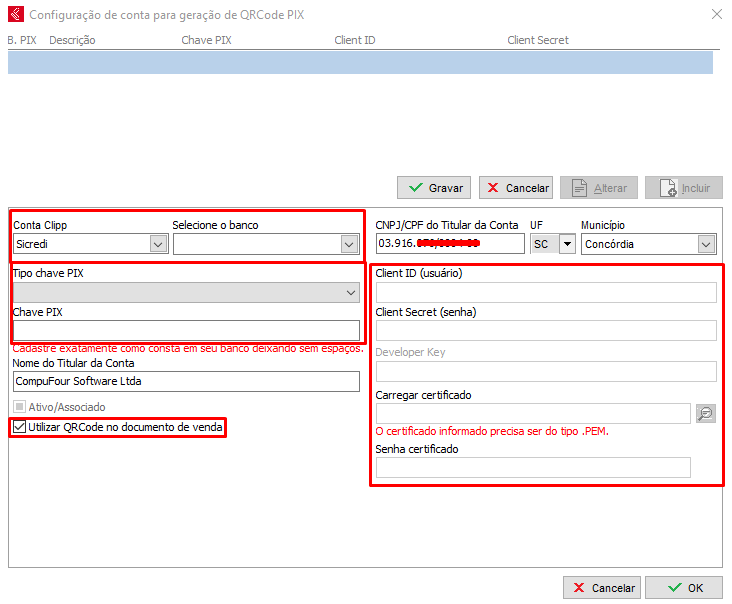Expand the UF state dropdown
The width and height of the screenshot is (732, 604).
pyautogui.click(x=566, y=244)
